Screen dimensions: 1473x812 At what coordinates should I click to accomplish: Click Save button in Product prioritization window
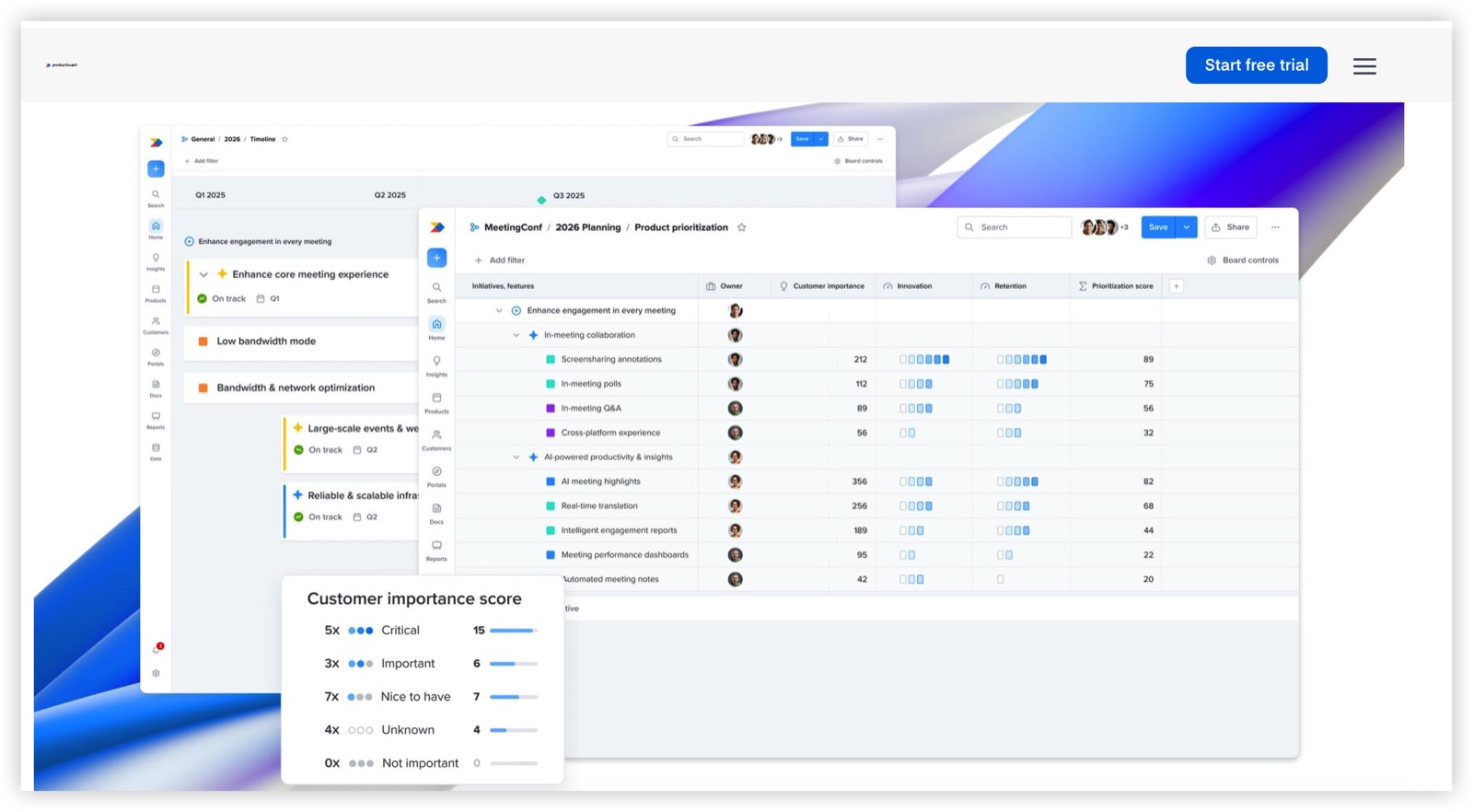point(1158,227)
